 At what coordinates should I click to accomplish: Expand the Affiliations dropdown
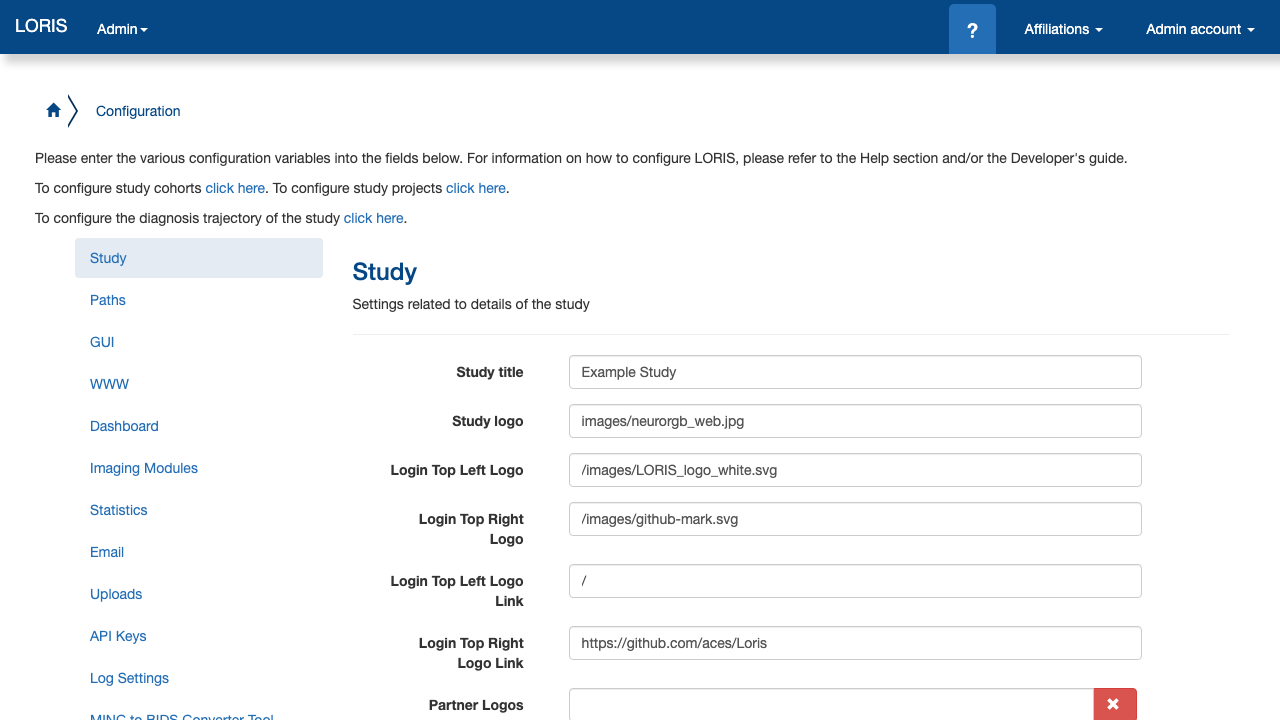(1063, 29)
